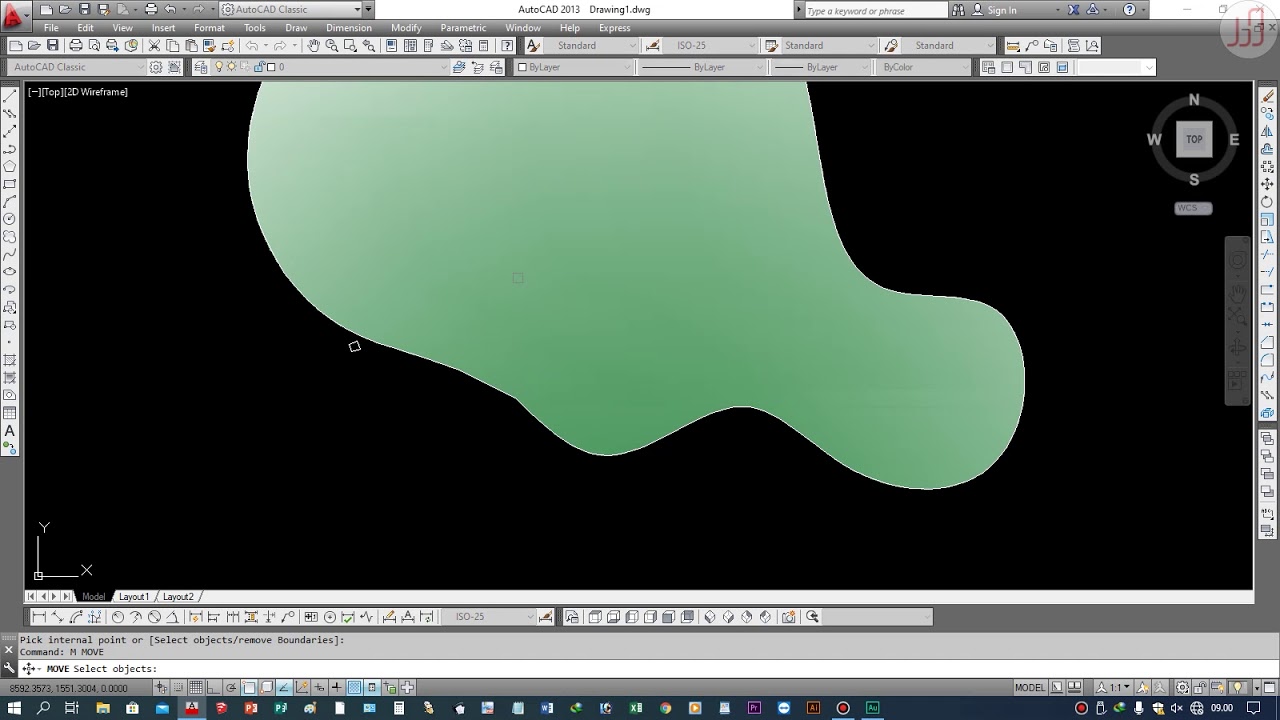Toggle Polar Tracking in status bar
Viewport: 1280px width, 720px height.
coord(231,687)
